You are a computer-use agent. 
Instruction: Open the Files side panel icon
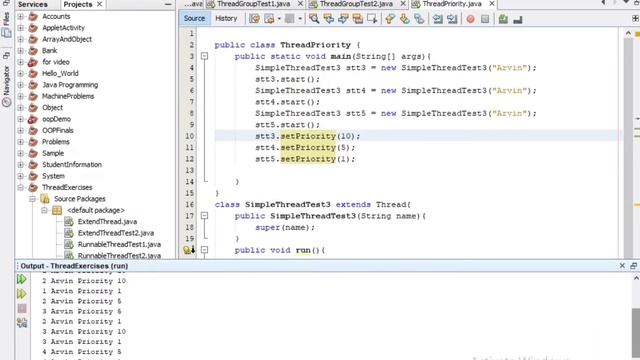(6, 25)
